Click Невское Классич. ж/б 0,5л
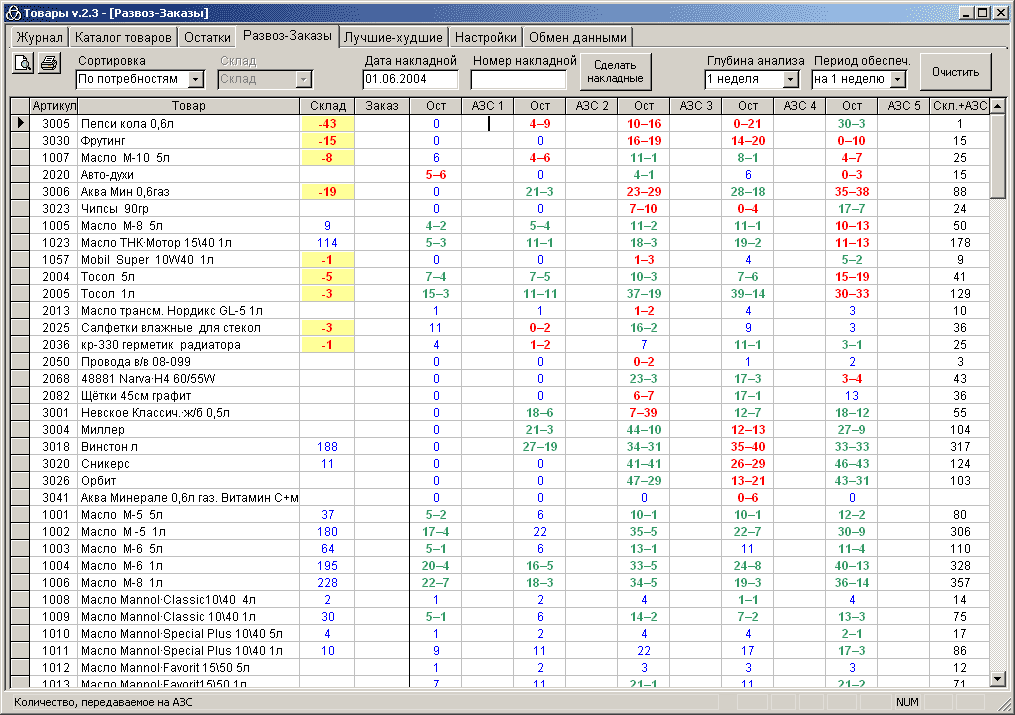Screen dimensions: 1015x715 point(155,413)
